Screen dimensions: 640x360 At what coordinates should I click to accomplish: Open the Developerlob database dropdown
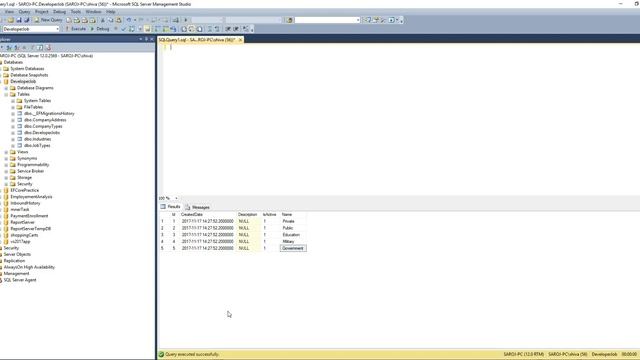click(57, 29)
